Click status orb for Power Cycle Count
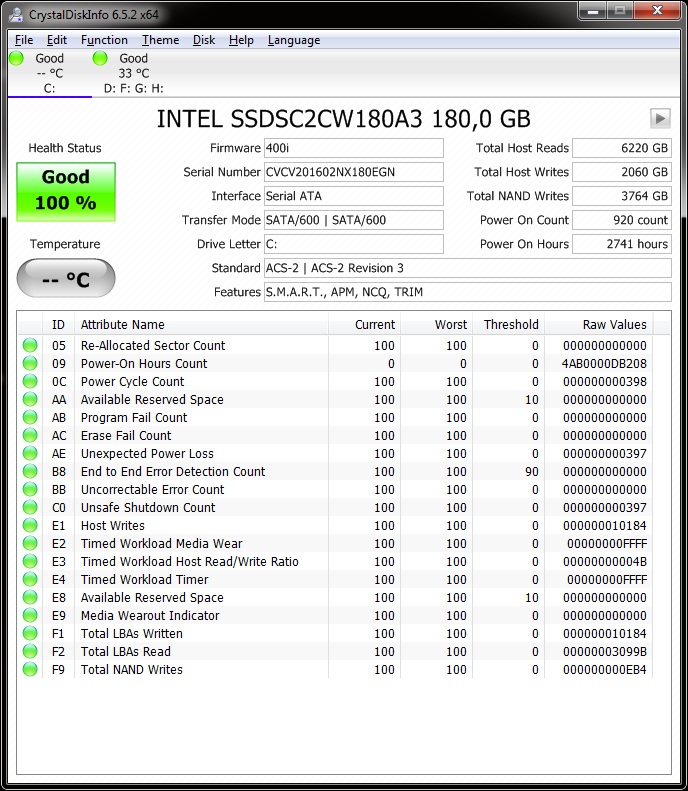Image resolution: width=688 pixels, height=791 pixels. [x=30, y=381]
